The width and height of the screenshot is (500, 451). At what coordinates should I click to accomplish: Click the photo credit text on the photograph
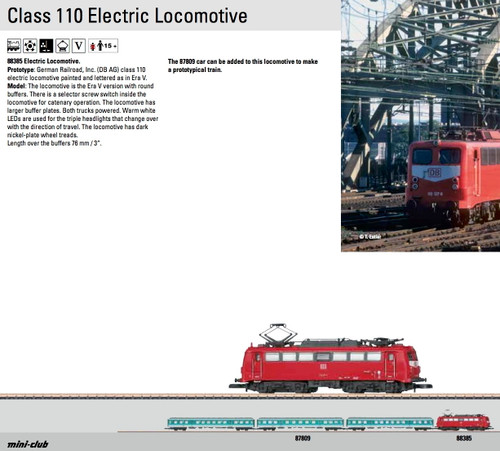point(370,237)
